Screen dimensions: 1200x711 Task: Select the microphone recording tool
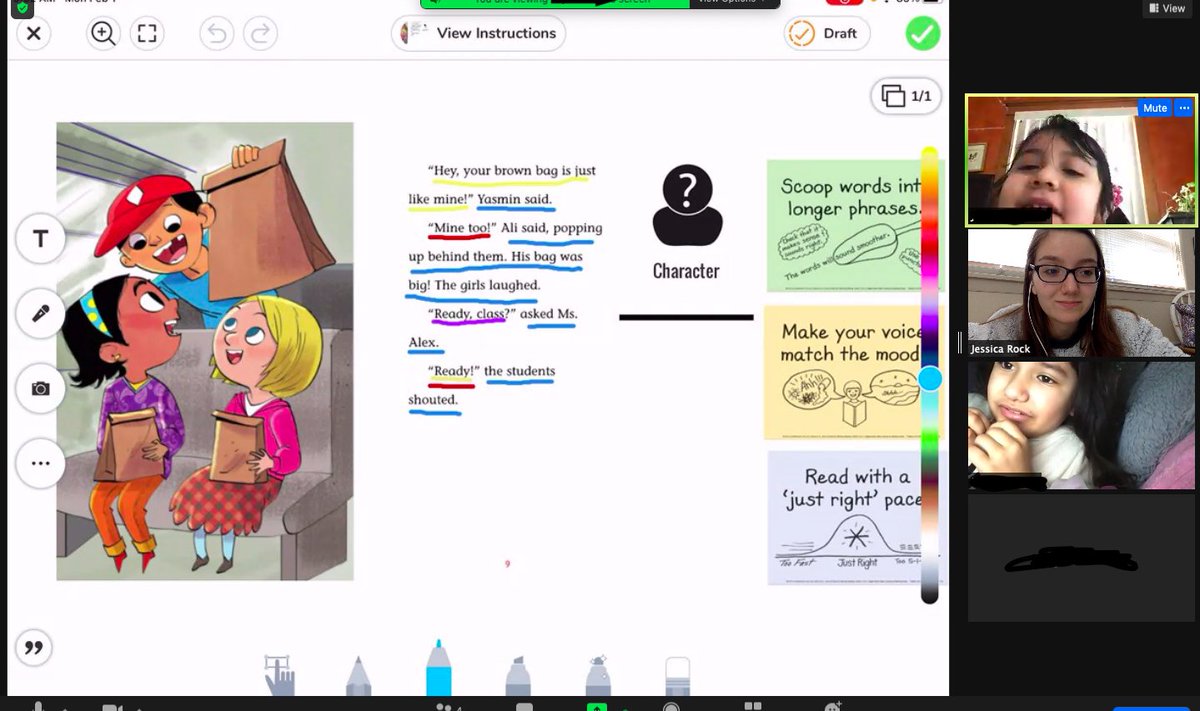point(41,313)
